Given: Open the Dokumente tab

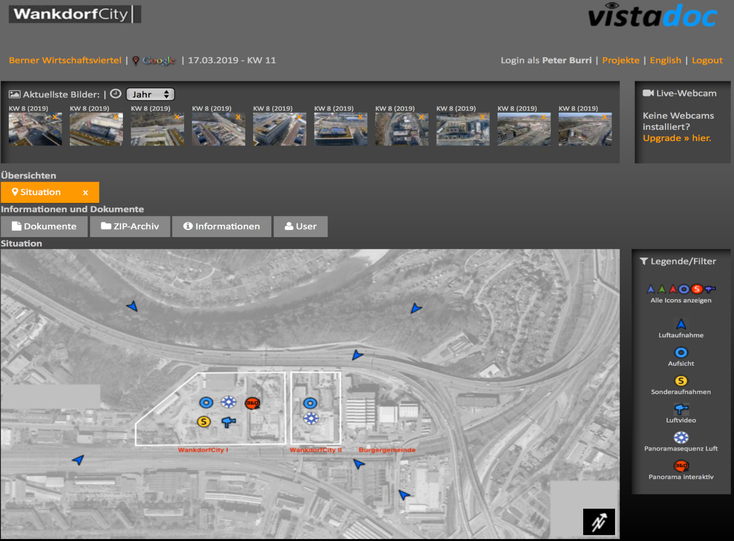Looking at the screenshot, I should pyautogui.click(x=44, y=227).
